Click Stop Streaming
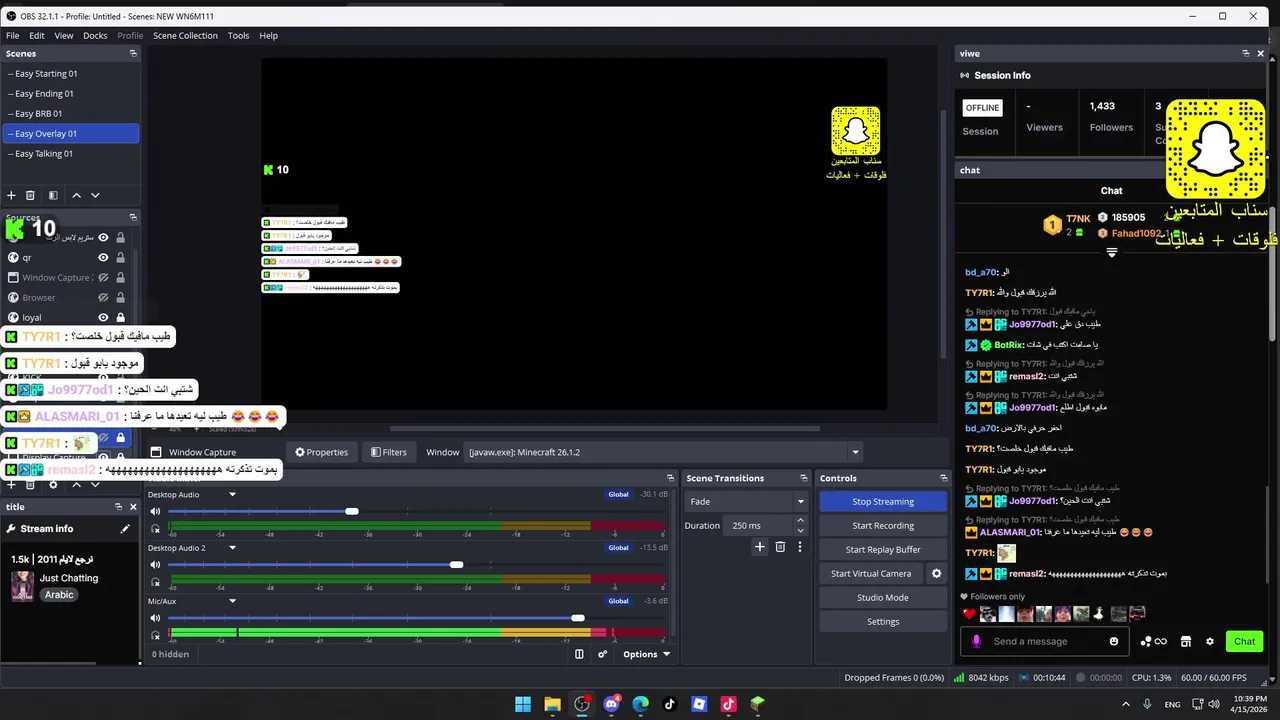Image resolution: width=1280 pixels, height=720 pixels. click(883, 501)
